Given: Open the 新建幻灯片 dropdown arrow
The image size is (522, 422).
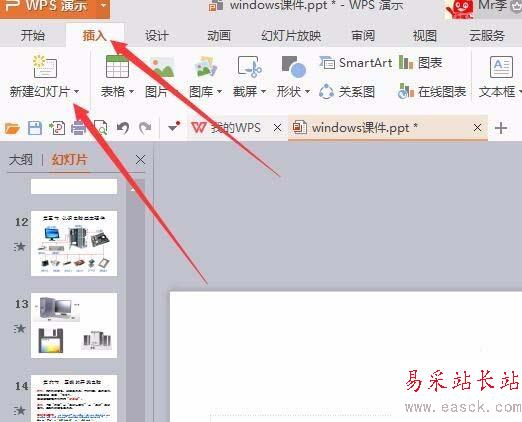Looking at the screenshot, I should (x=77, y=91).
